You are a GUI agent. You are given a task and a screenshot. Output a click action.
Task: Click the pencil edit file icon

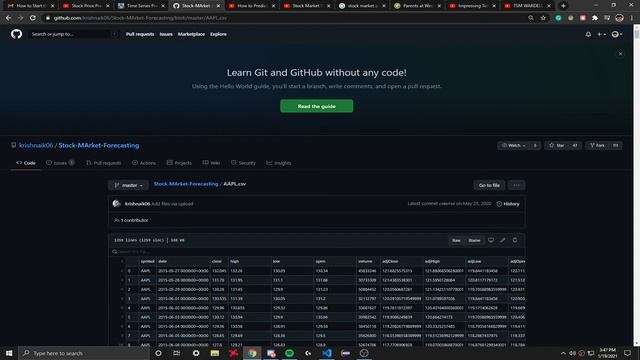coord(503,240)
